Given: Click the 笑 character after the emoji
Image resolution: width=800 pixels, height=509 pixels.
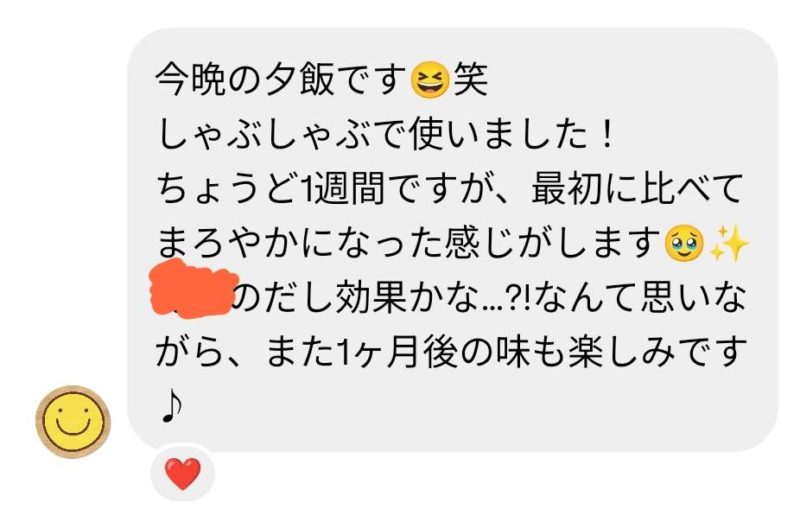Looking at the screenshot, I should point(470,81).
